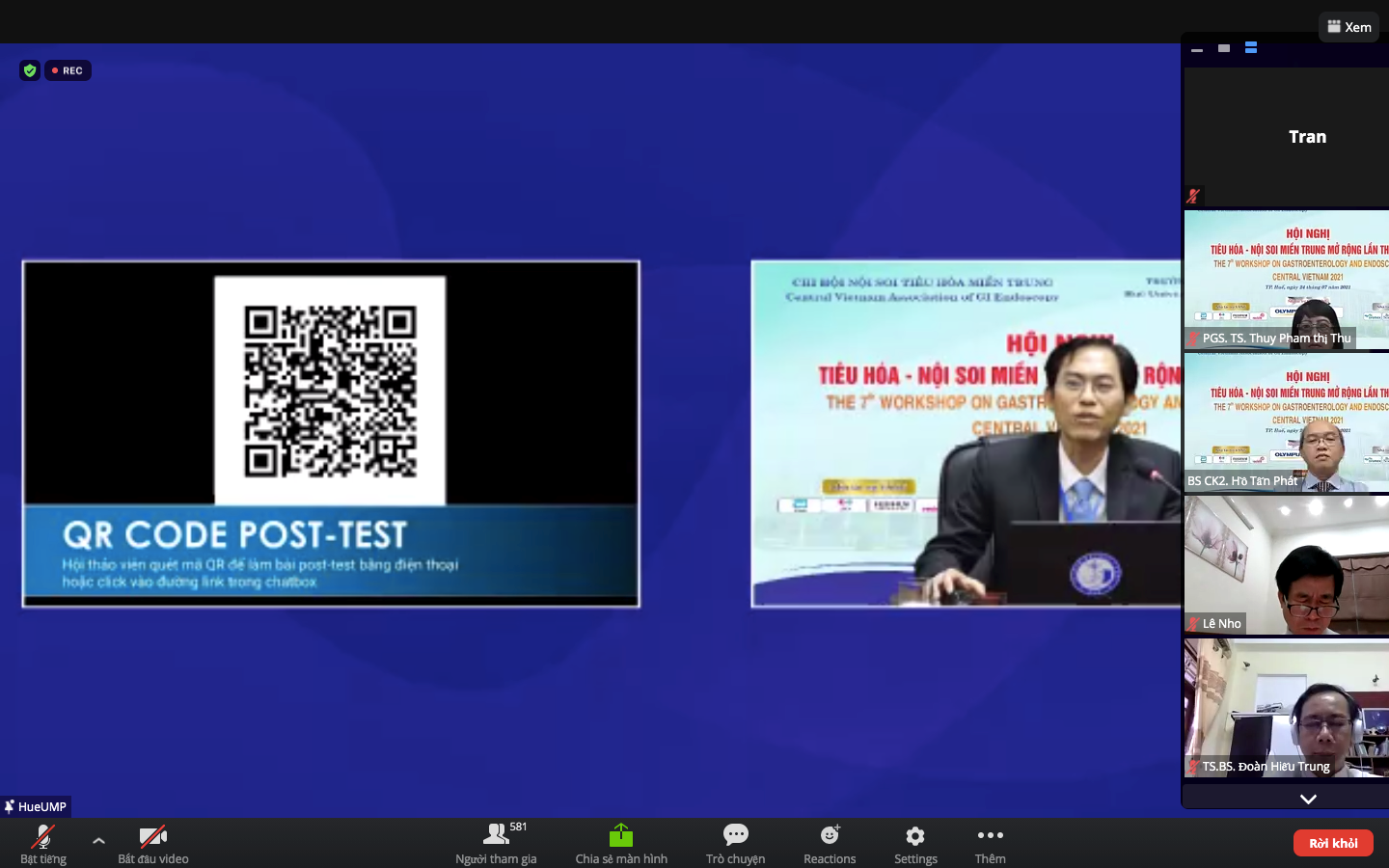Click the QR code post-test slide

click(331, 434)
